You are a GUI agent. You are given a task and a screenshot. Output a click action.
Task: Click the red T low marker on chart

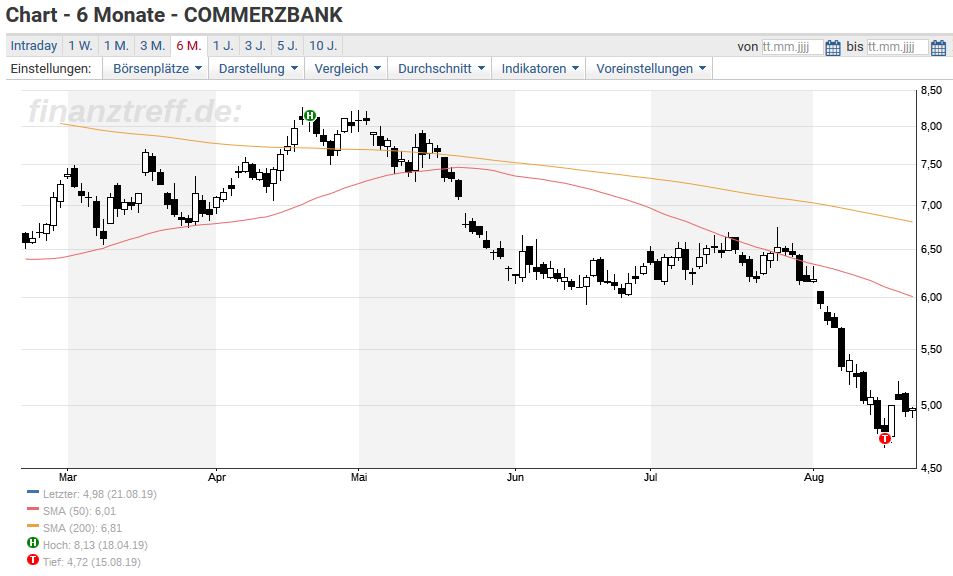[x=885, y=438]
